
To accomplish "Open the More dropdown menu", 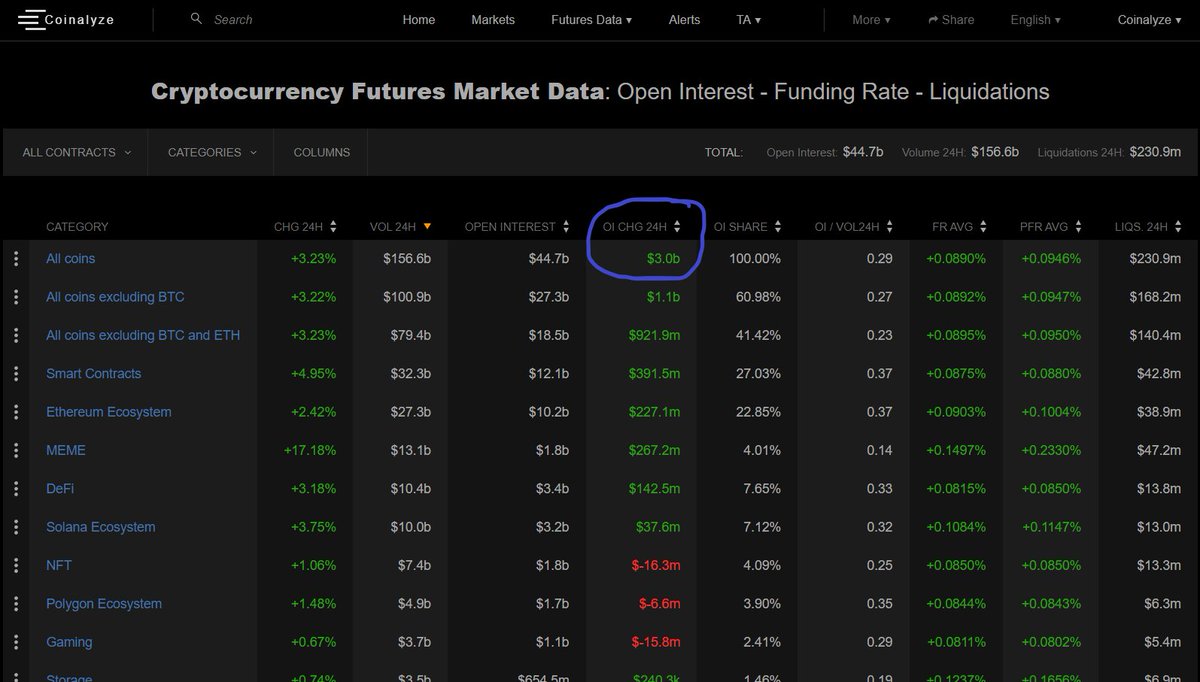I will click(x=871, y=20).
